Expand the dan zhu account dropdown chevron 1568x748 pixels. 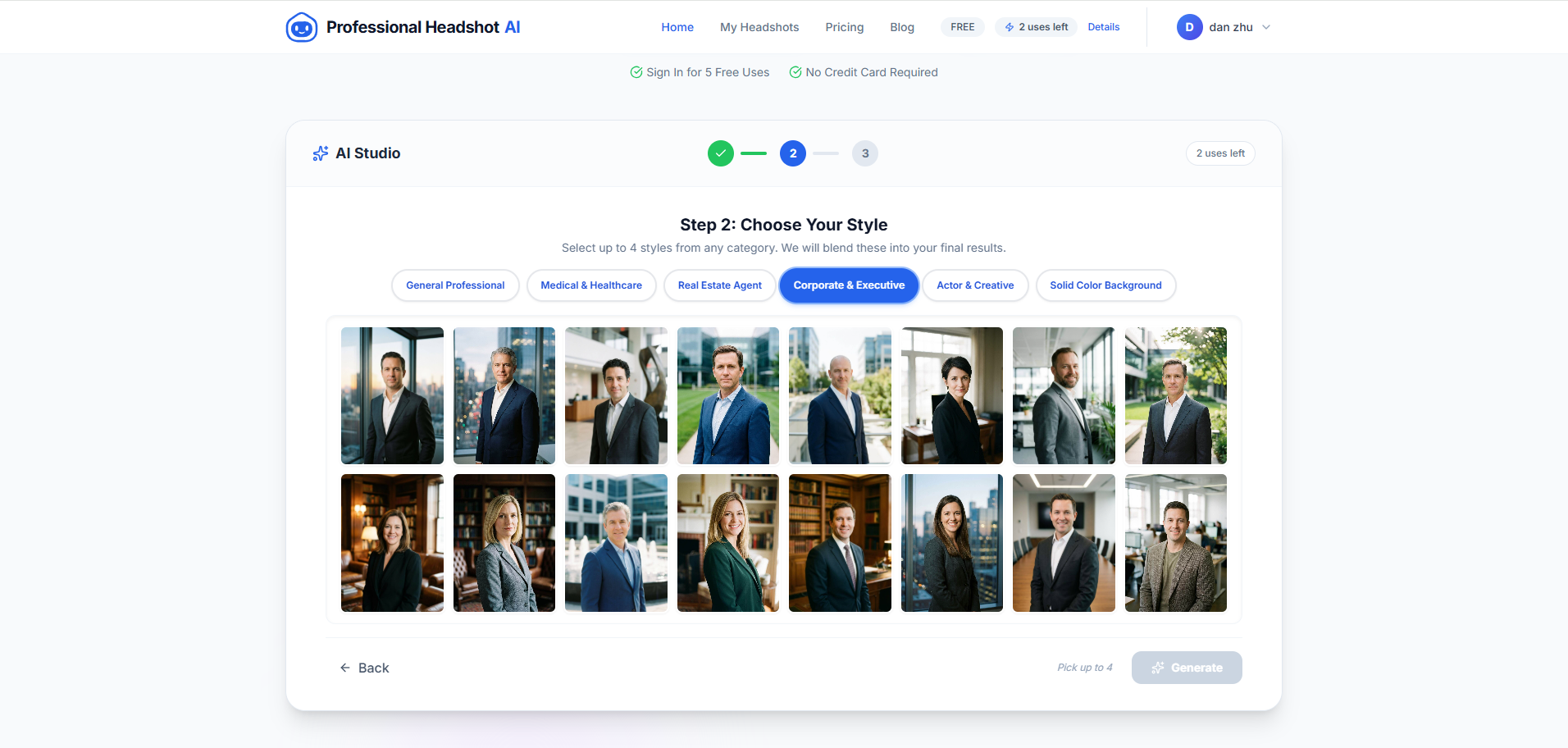pos(1265,27)
